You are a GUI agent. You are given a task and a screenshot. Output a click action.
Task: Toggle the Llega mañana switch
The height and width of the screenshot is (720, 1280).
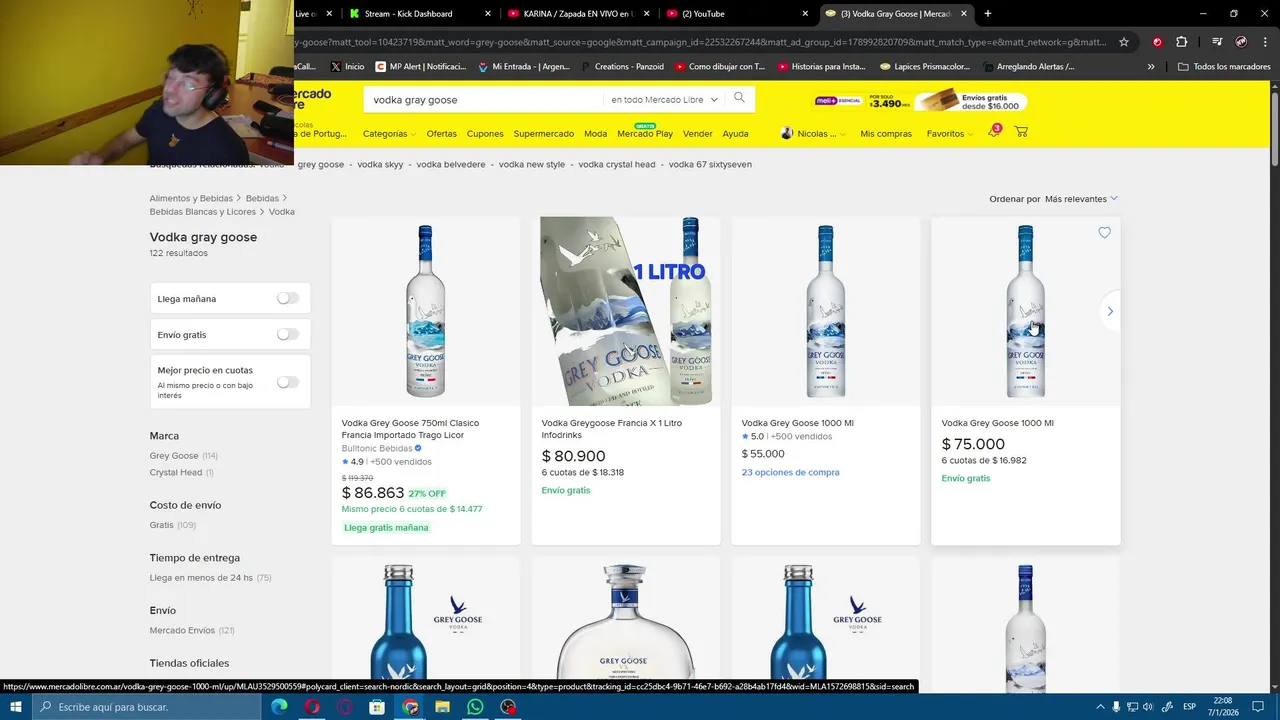(x=288, y=298)
